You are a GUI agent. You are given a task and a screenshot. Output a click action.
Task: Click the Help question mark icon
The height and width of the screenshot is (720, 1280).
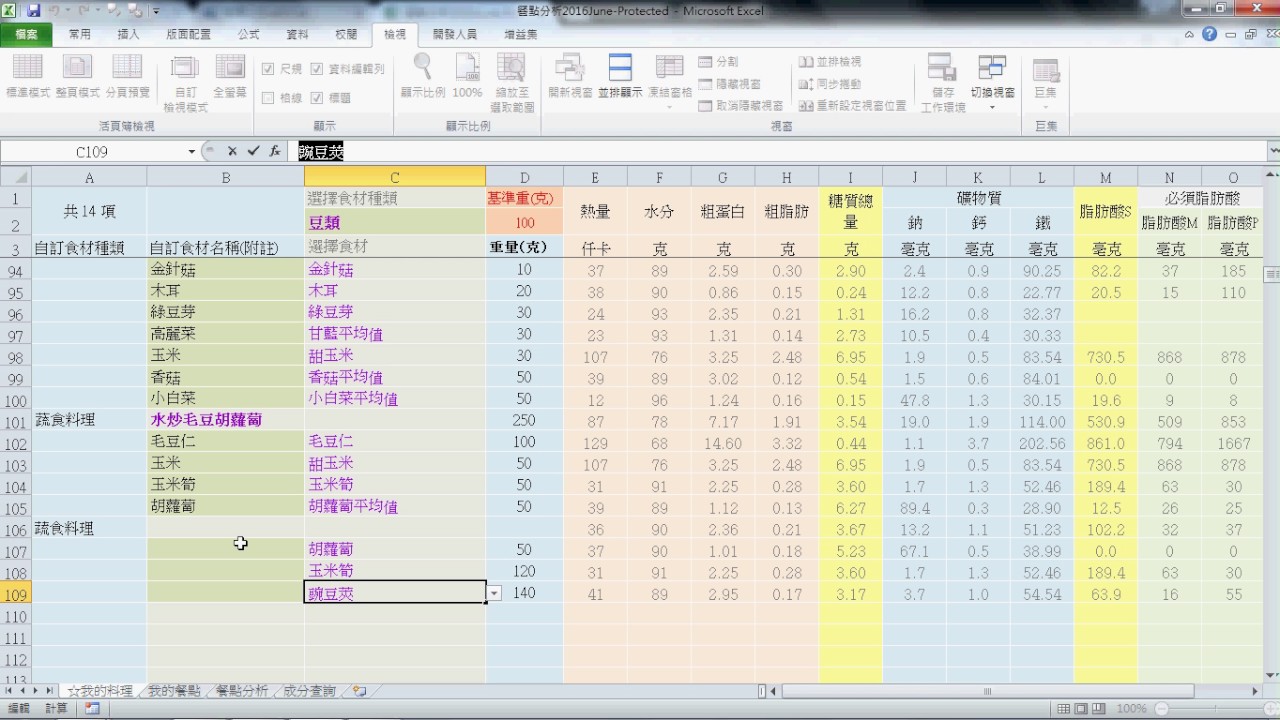point(1210,34)
